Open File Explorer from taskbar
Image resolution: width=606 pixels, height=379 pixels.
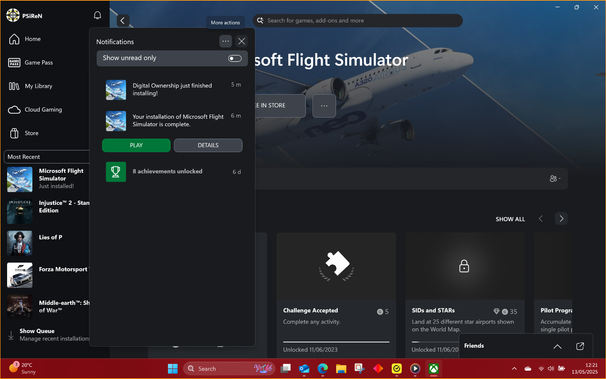pos(341,369)
